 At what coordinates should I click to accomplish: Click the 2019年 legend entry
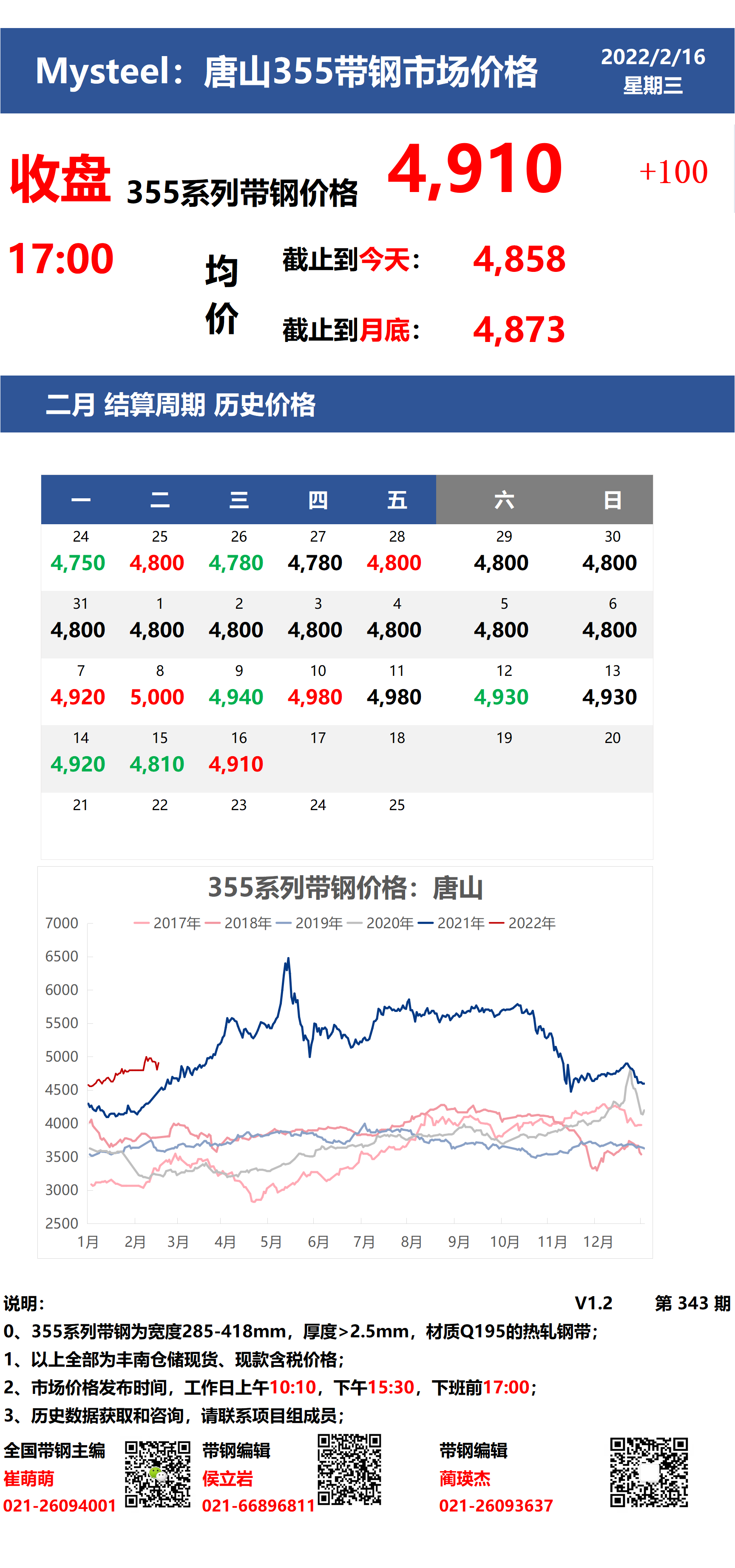pyautogui.click(x=309, y=923)
